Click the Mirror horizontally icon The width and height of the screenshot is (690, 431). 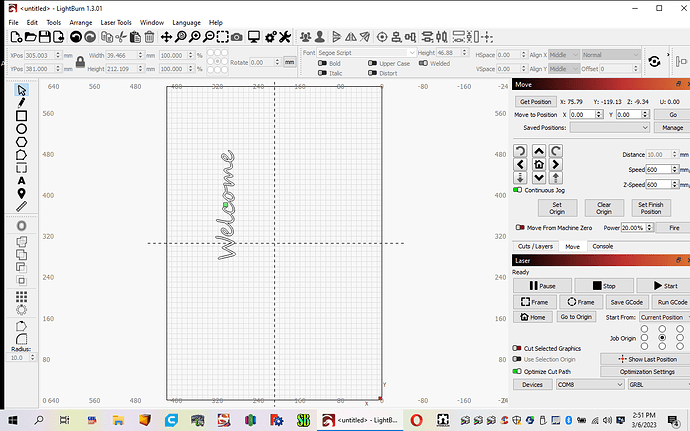[x=351, y=37]
